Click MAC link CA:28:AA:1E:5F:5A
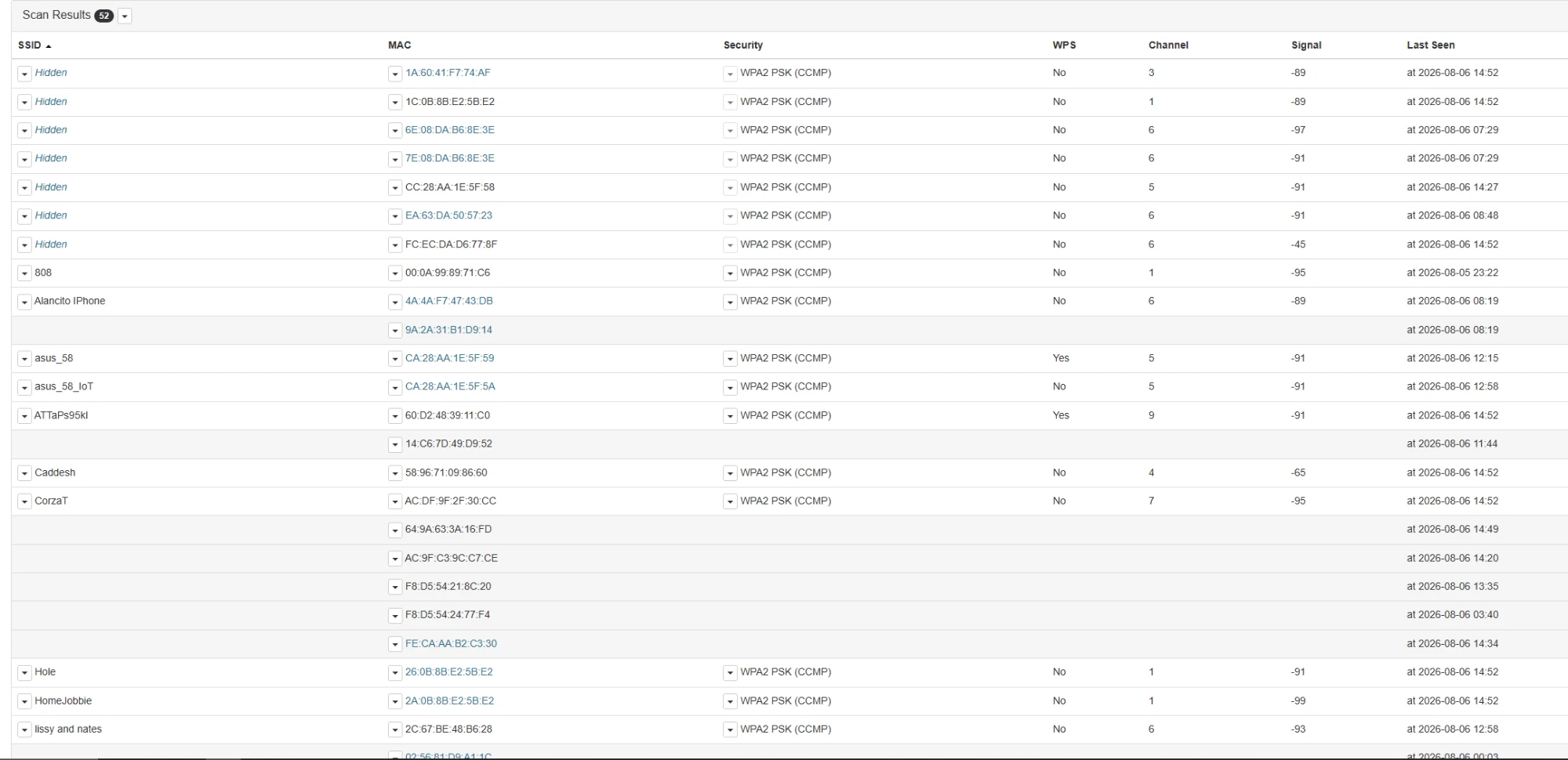Screen dimensions: 1568x760 click(x=450, y=386)
